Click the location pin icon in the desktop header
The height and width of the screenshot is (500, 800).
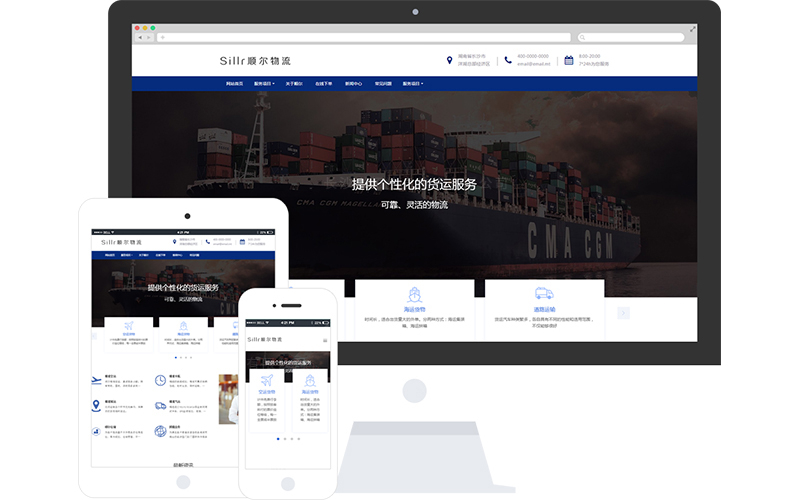point(449,60)
